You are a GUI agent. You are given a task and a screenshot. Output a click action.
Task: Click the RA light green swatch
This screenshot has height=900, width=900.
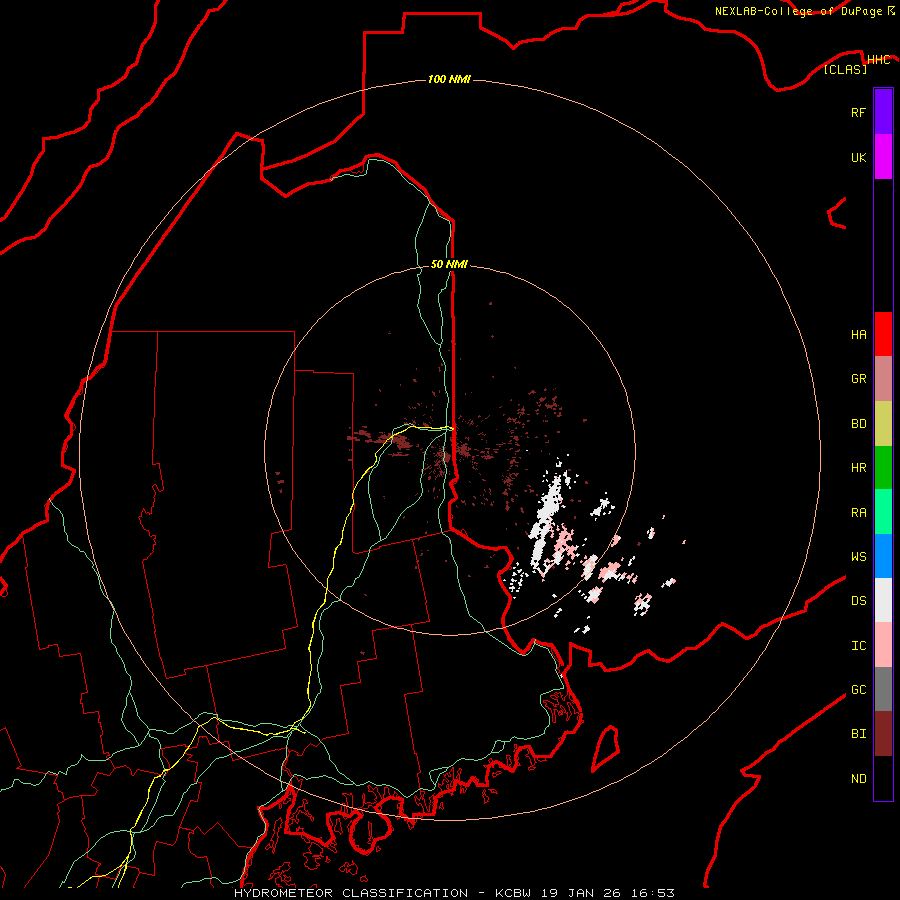883,512
